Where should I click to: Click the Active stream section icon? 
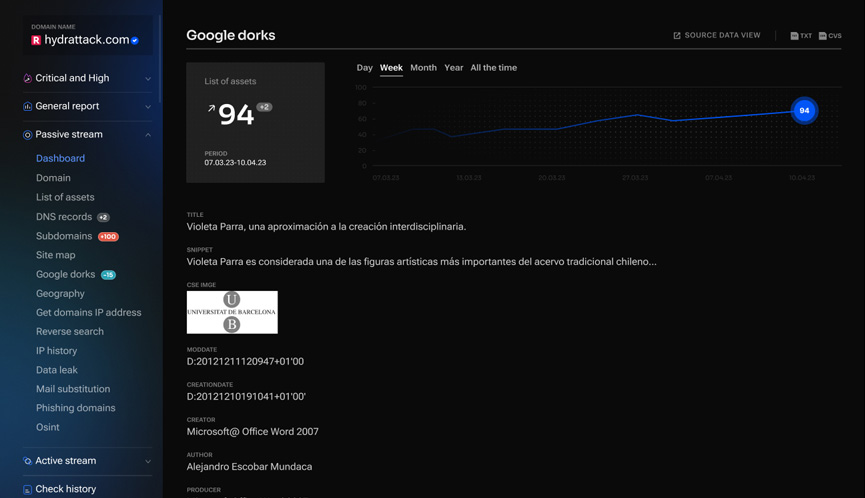coord(28,461)
